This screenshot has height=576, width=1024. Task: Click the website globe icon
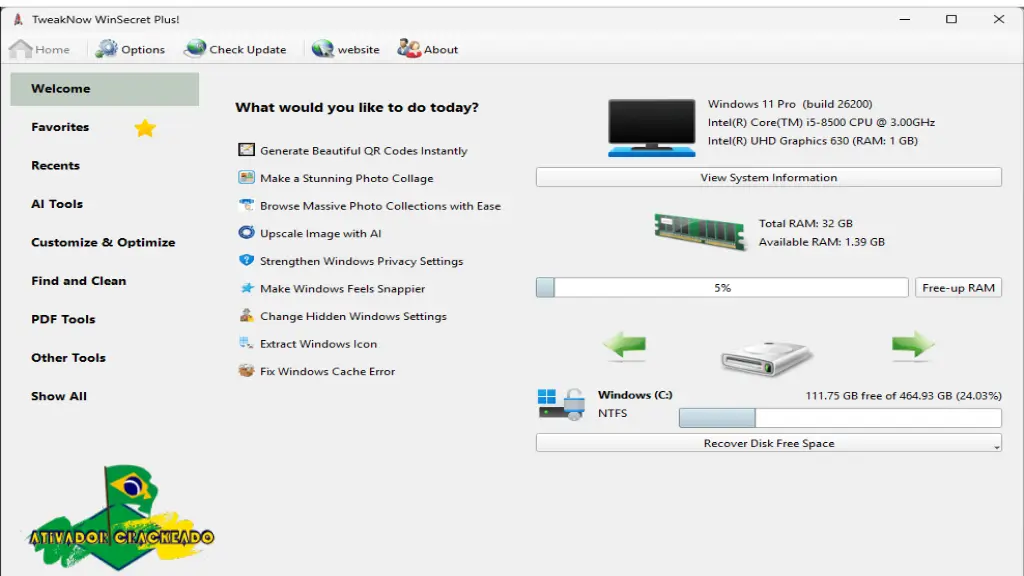(x=323, y=49)
